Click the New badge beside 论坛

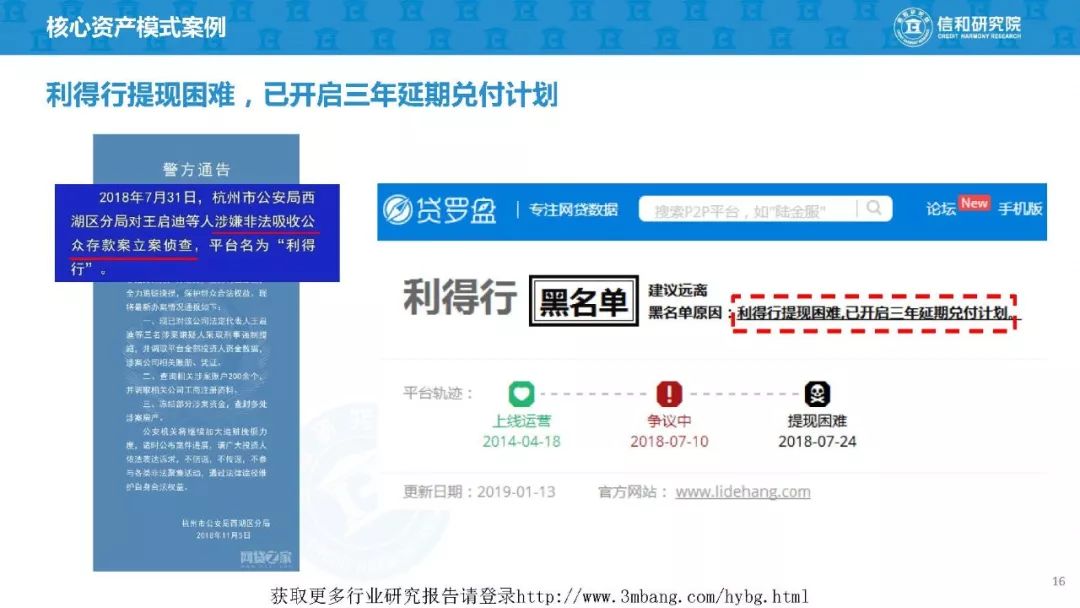point(975,203)
